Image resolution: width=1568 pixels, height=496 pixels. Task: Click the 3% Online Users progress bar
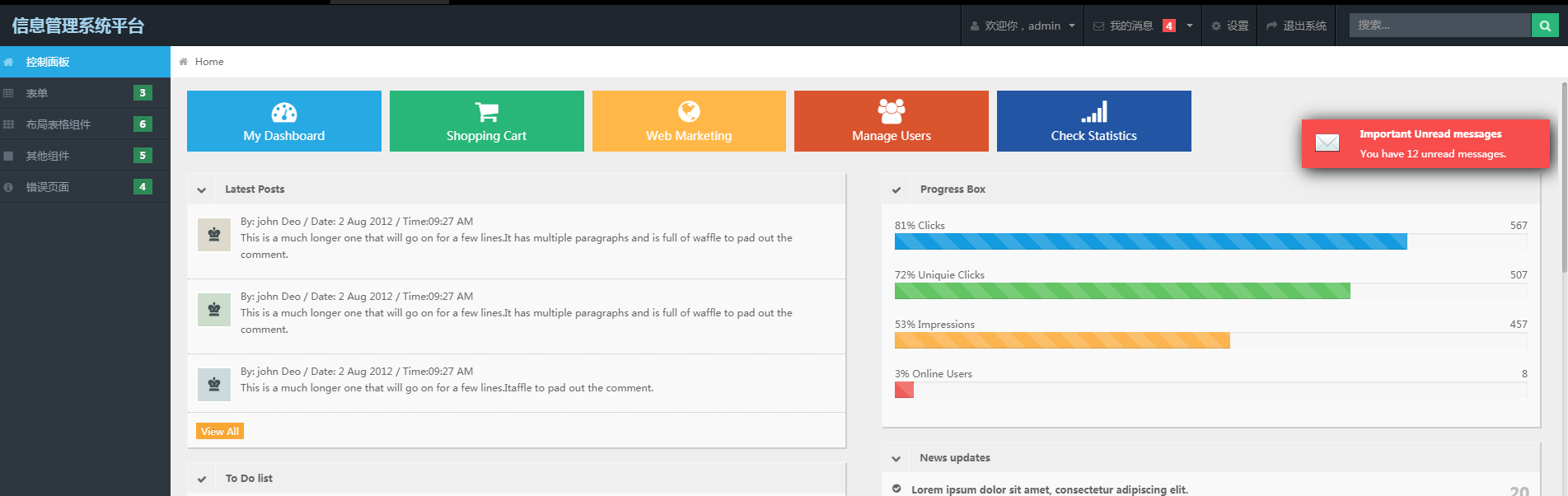[x=1210, y=390]
